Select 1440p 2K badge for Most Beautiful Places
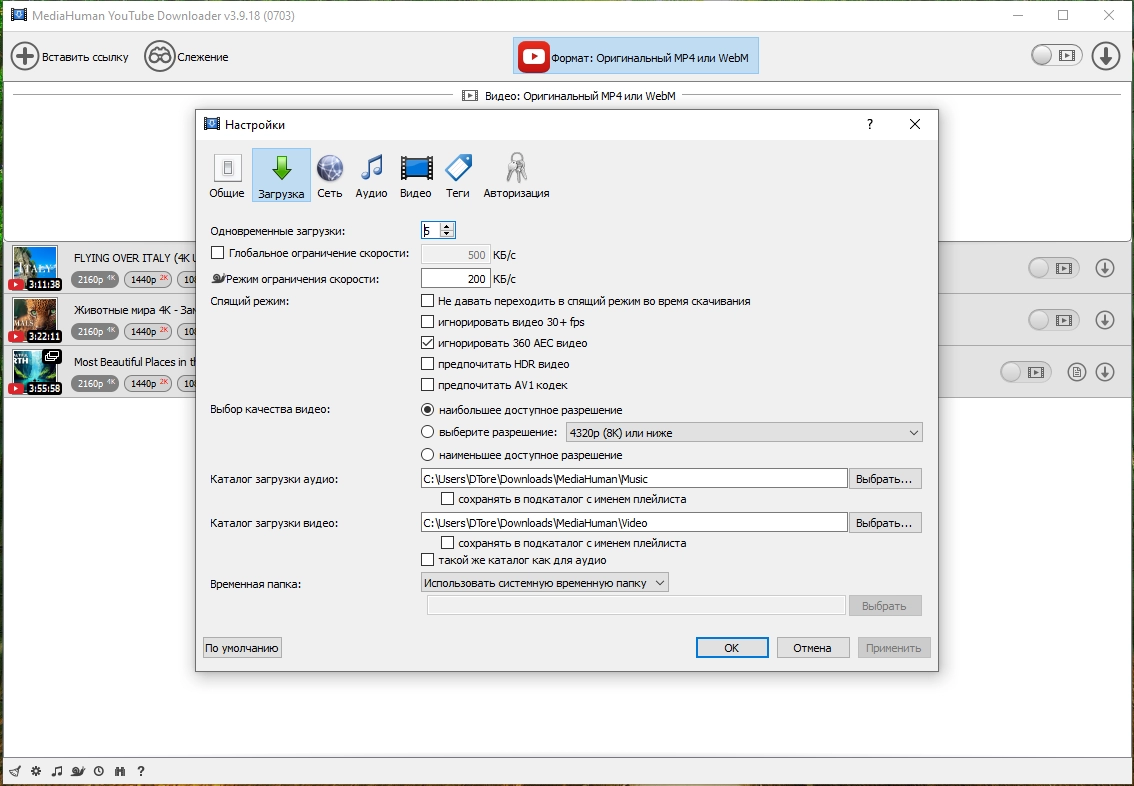This screenshot has height=786, width=1134. coord(148,383)
